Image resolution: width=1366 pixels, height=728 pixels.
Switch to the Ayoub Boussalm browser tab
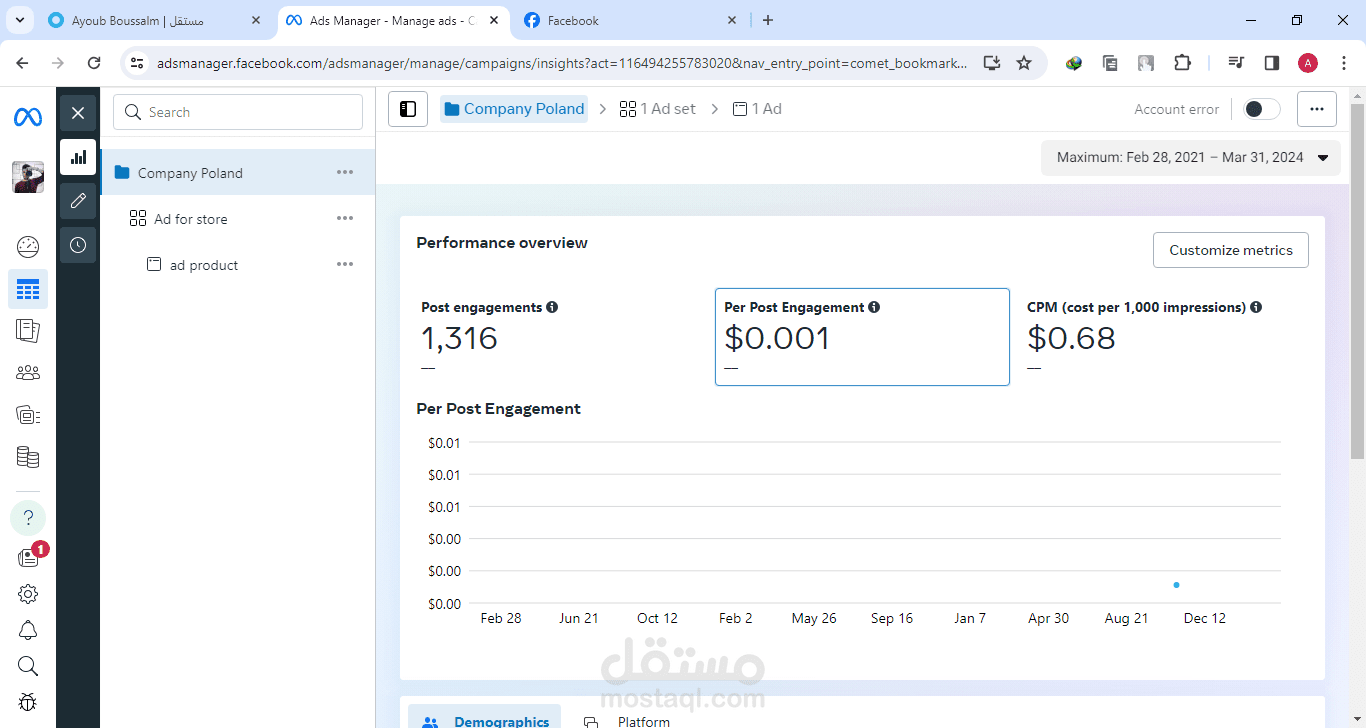pyautogui.click(x=156, y=20)
